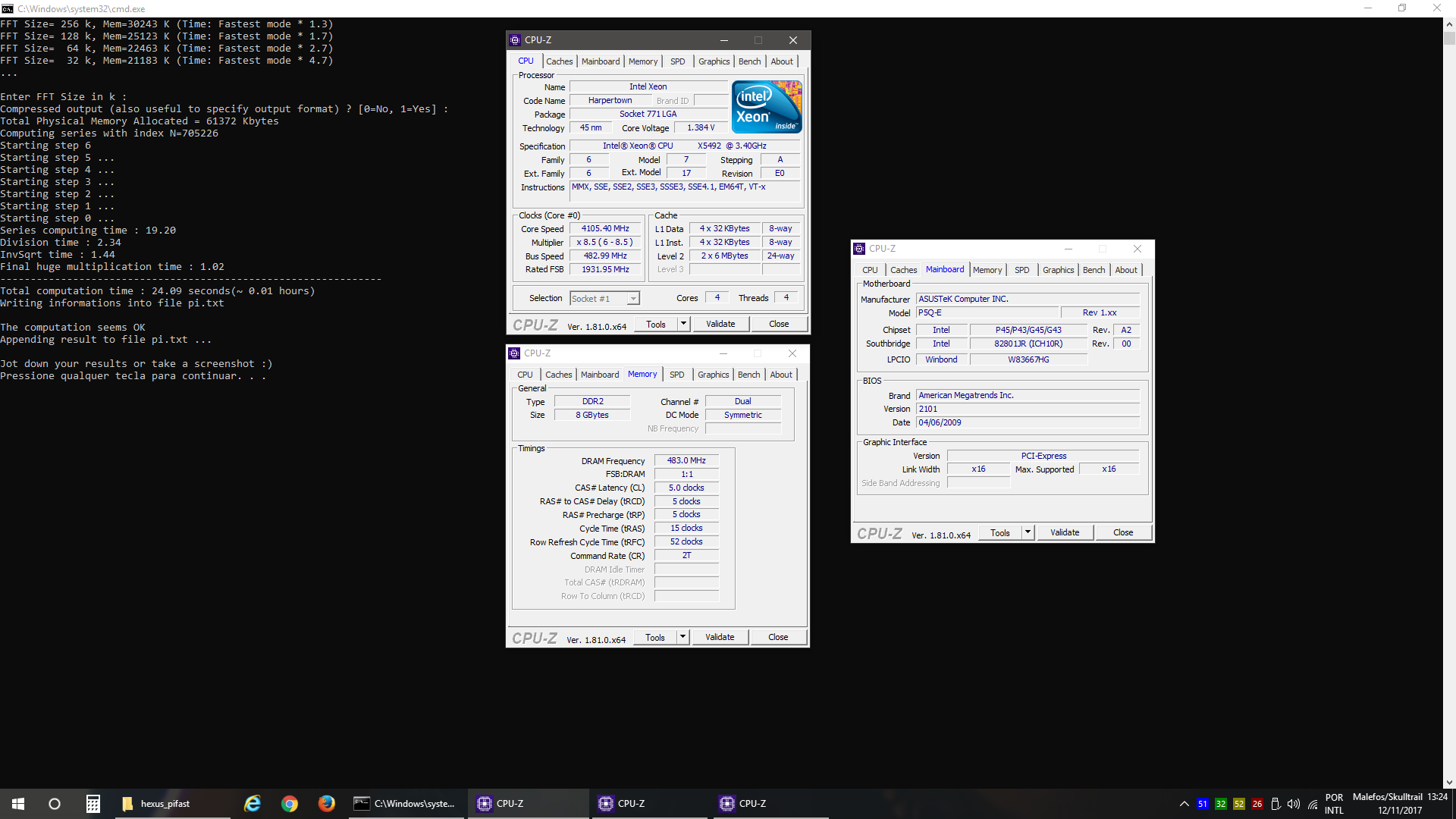Click CAS# Latency 5.0 clocks value
Image resolution: width=1456 pixels, height=819 pixels.
pos(686,488)
